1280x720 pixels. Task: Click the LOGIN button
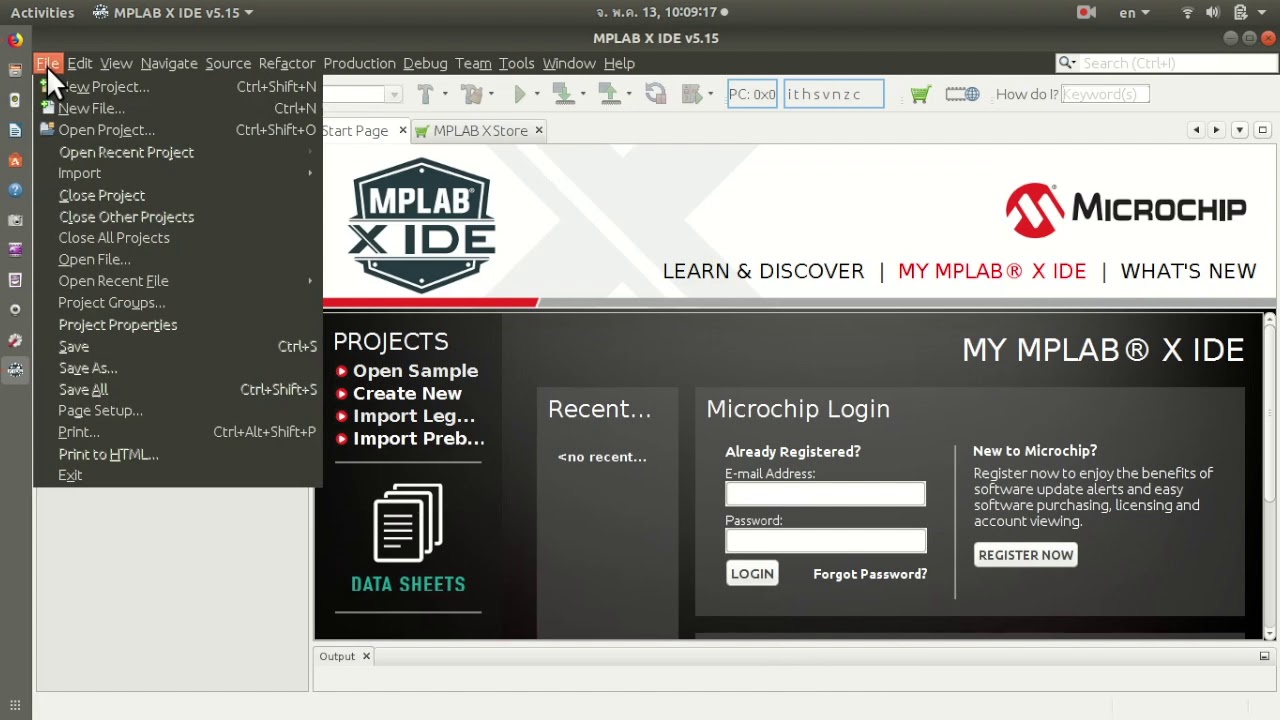[752, 573]
